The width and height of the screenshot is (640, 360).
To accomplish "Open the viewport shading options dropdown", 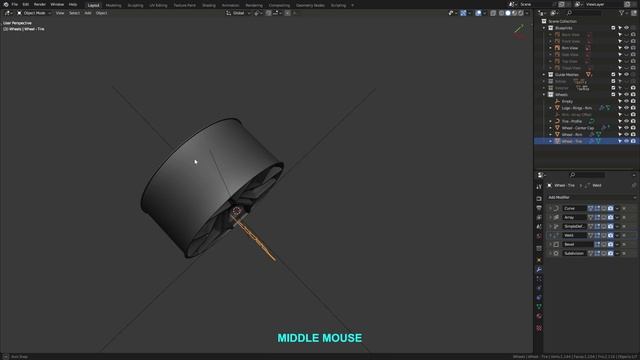I will 527,13.
